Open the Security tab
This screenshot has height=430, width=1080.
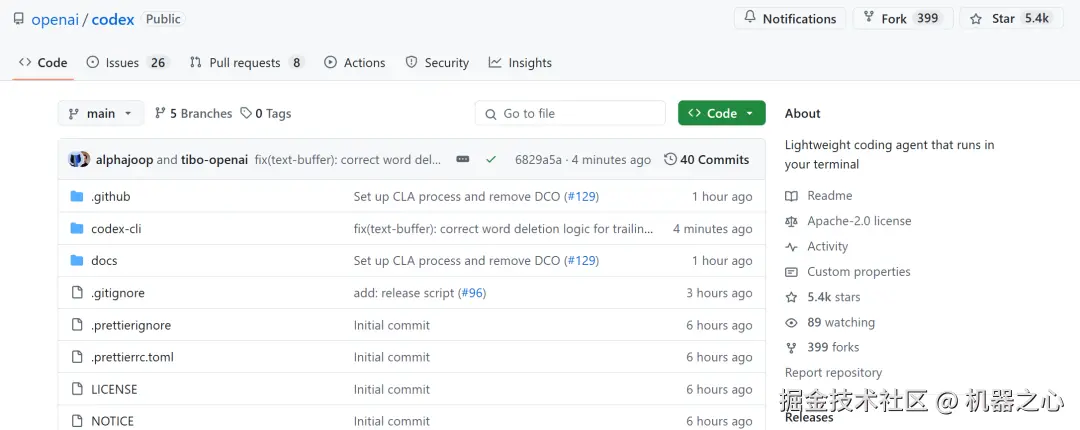[437, 63]
